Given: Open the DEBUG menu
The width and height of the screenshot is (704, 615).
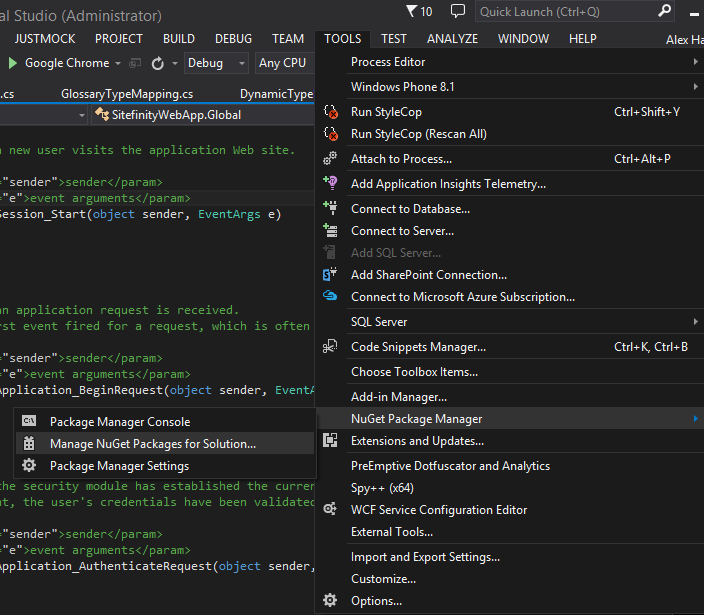Looking at the screenshot, I should click(x=233, y=39).
